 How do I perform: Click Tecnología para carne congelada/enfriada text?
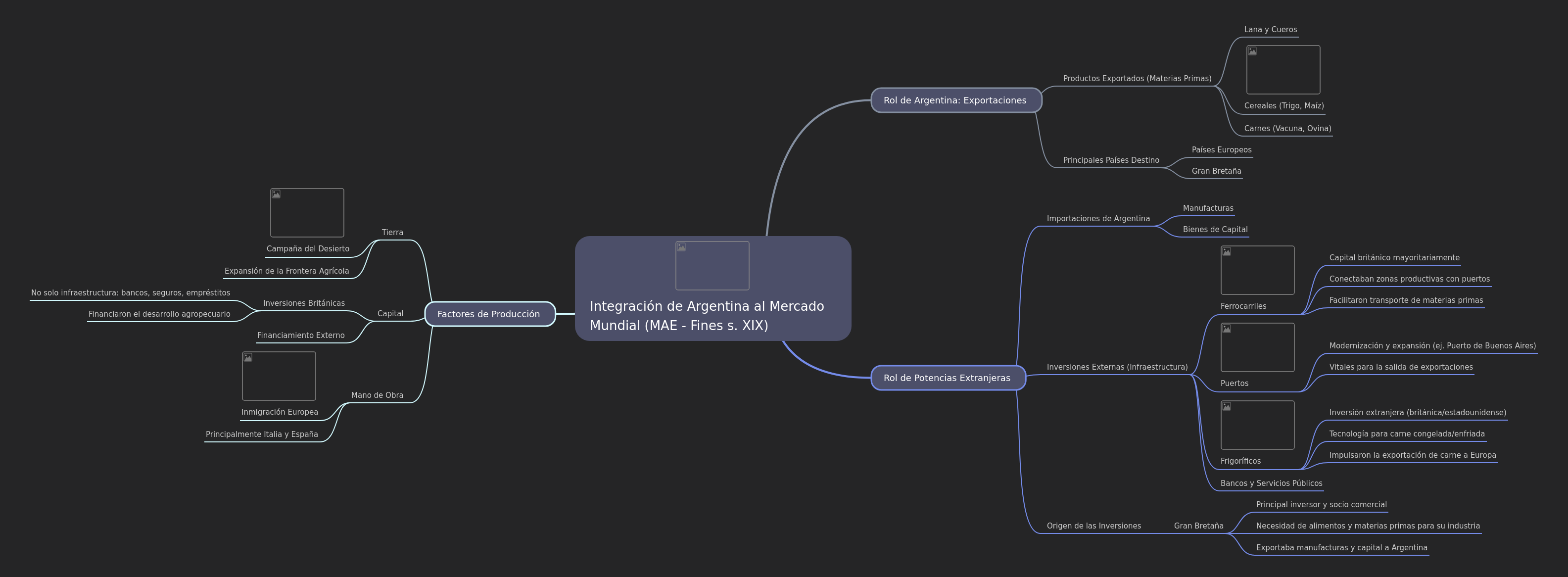coord(1407,434)
